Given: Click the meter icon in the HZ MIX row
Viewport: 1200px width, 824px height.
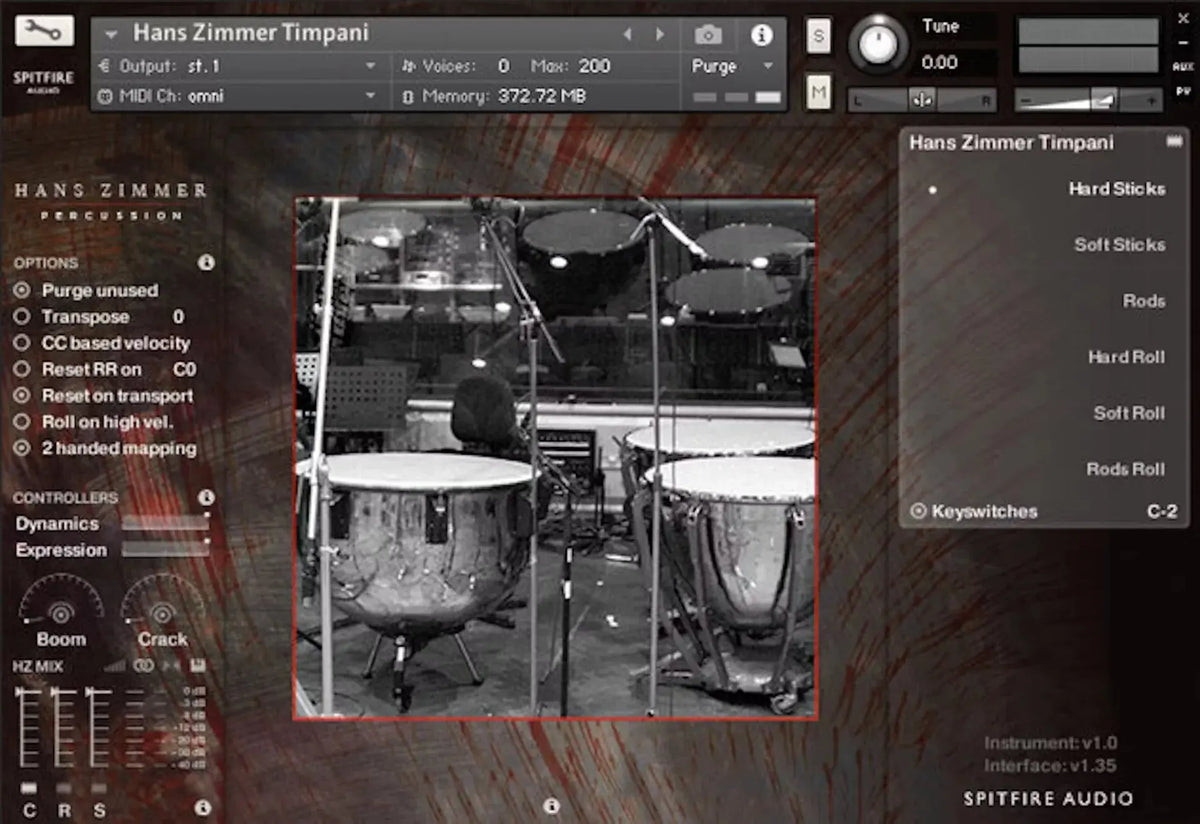Looking at the screenshot, I should coord(113,665).
